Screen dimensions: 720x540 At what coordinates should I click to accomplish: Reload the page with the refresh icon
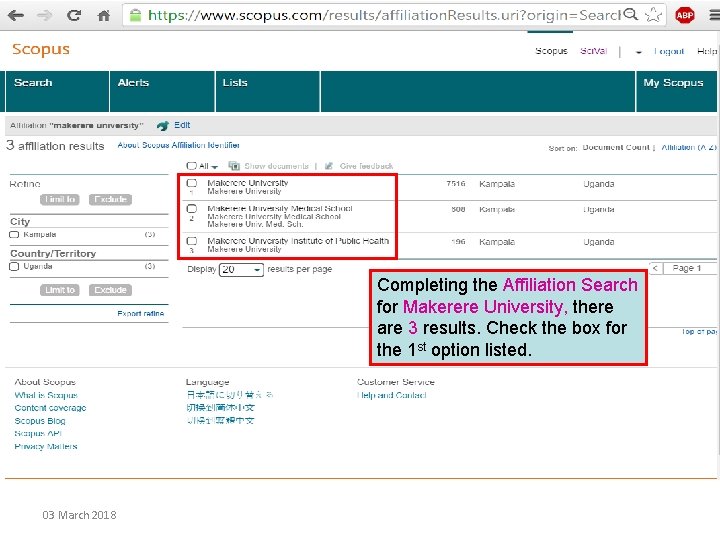[x=74, y=15]
